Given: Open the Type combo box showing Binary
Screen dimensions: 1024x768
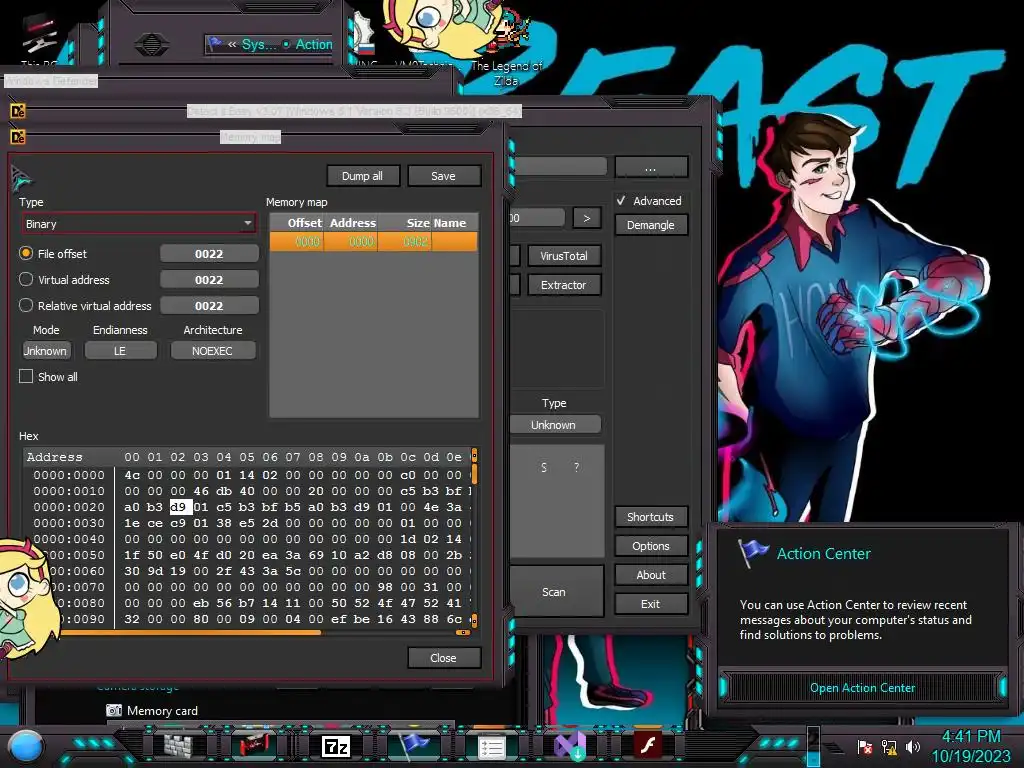Looking at the screenshot, I should [x=138, y=224].
